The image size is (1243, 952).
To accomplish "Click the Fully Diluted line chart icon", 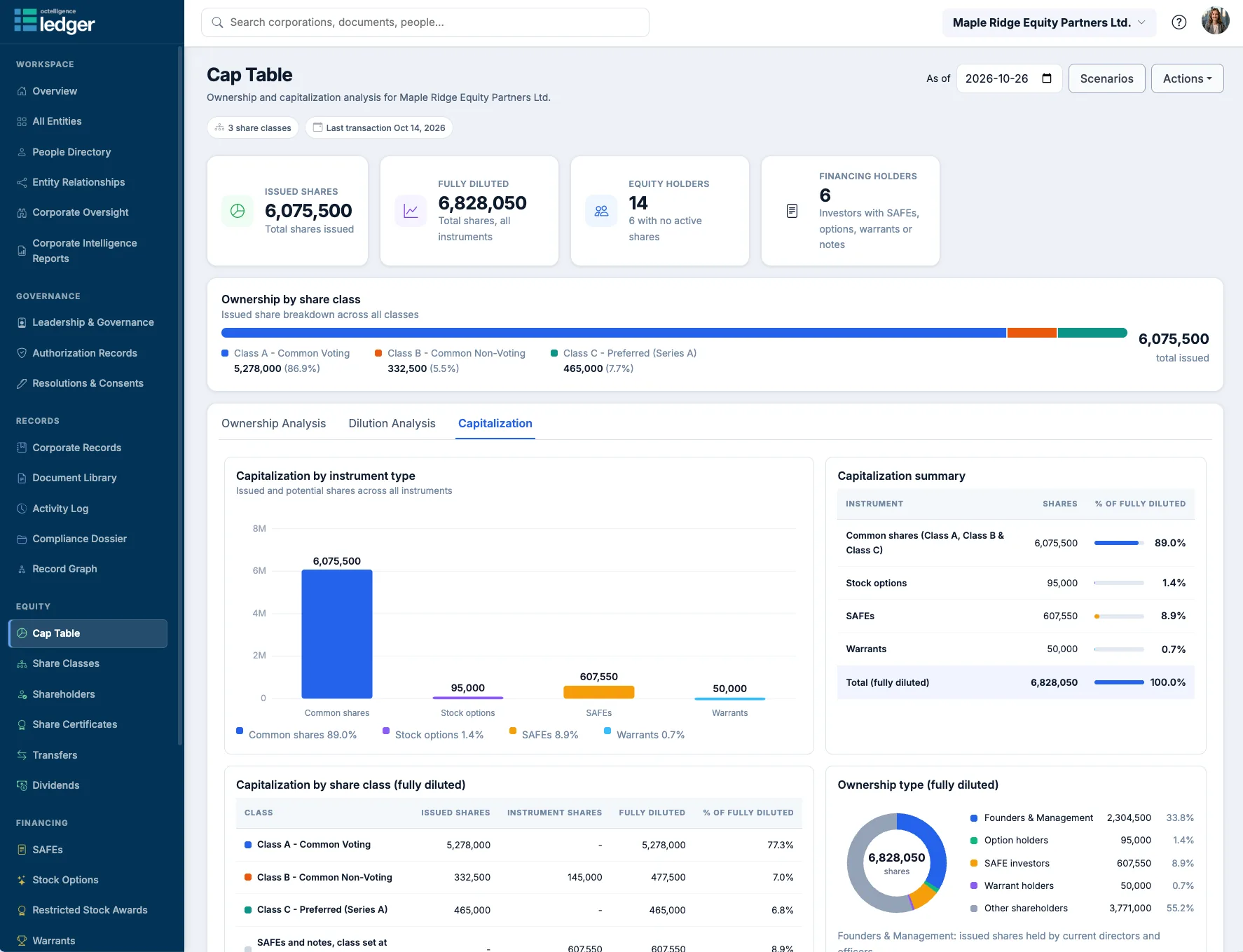I will click(411, 211).
